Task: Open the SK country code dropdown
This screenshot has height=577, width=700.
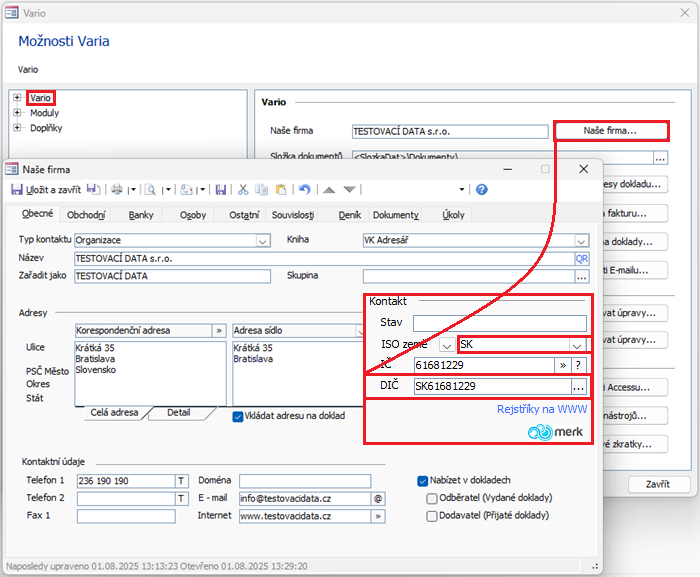Action: 576,345
